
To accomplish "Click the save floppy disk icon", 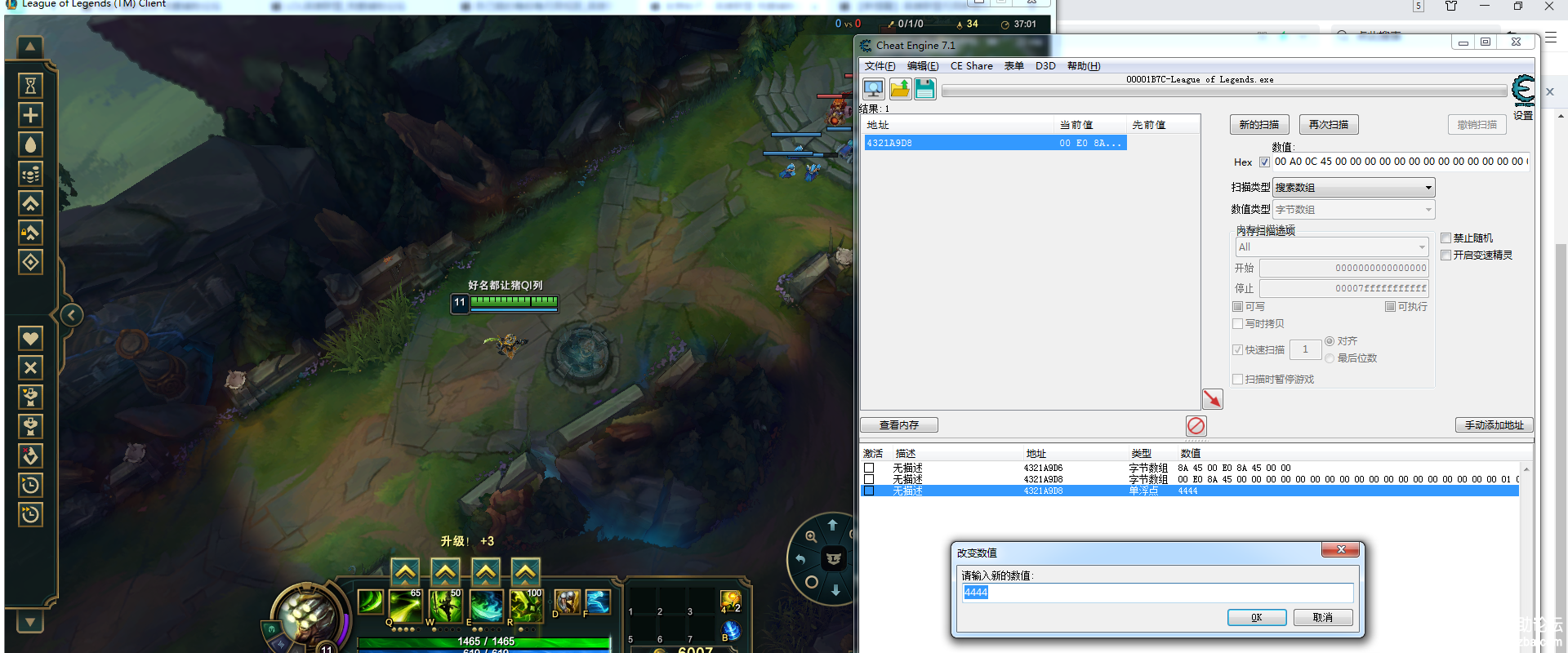I will (x=924, y=88).
